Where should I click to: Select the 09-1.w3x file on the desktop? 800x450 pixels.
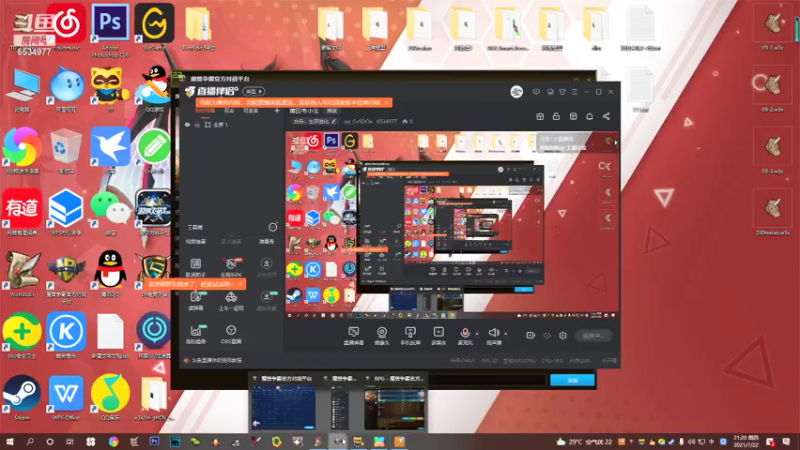point(773,28)
